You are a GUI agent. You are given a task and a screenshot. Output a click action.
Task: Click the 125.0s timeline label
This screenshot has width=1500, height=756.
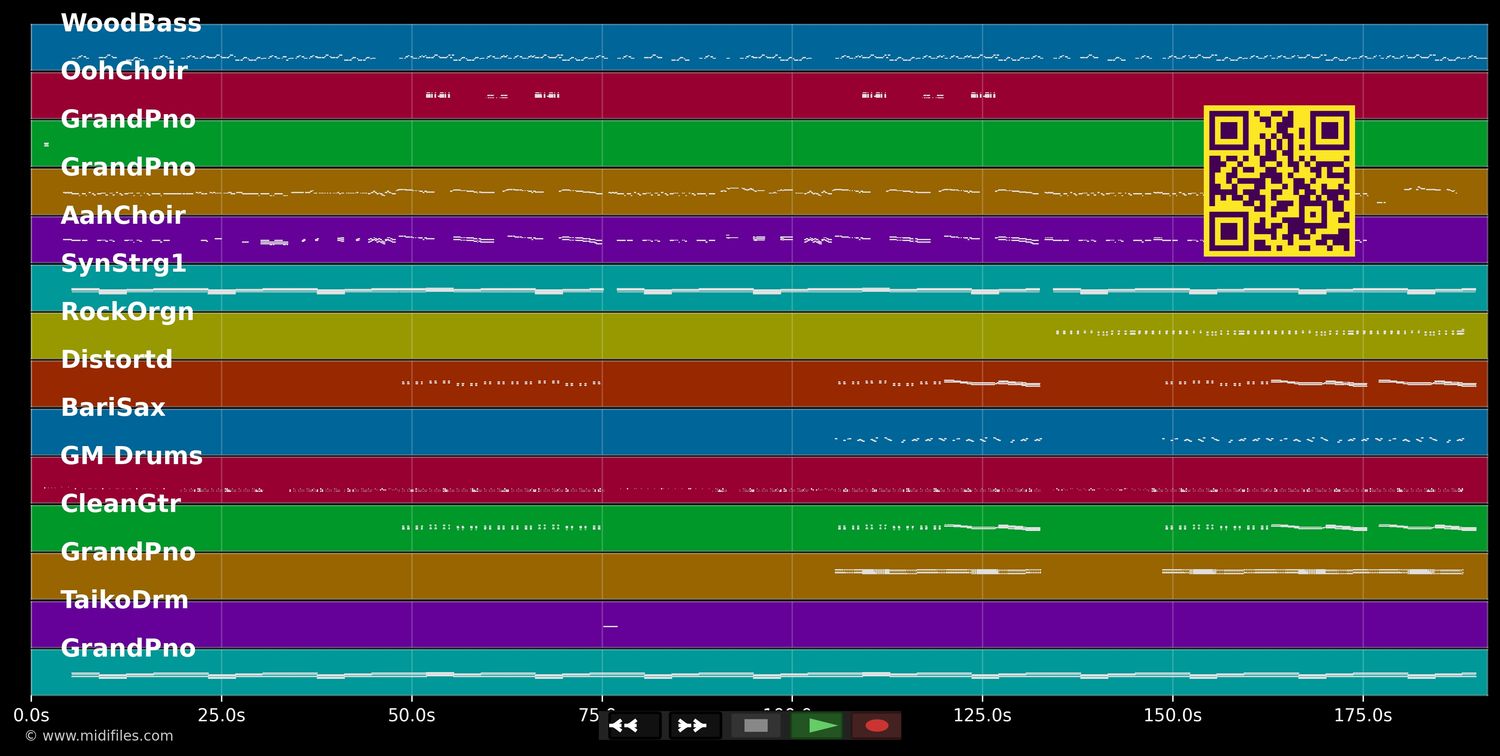point(982,715)
